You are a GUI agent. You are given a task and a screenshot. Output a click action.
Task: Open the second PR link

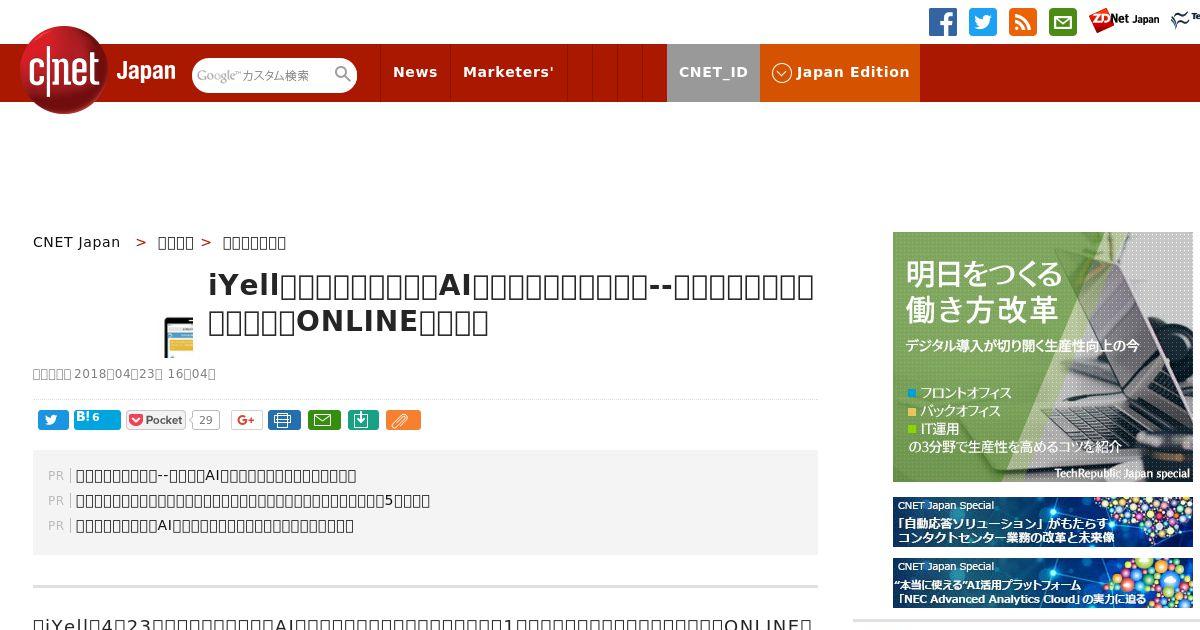click(253, 501)
